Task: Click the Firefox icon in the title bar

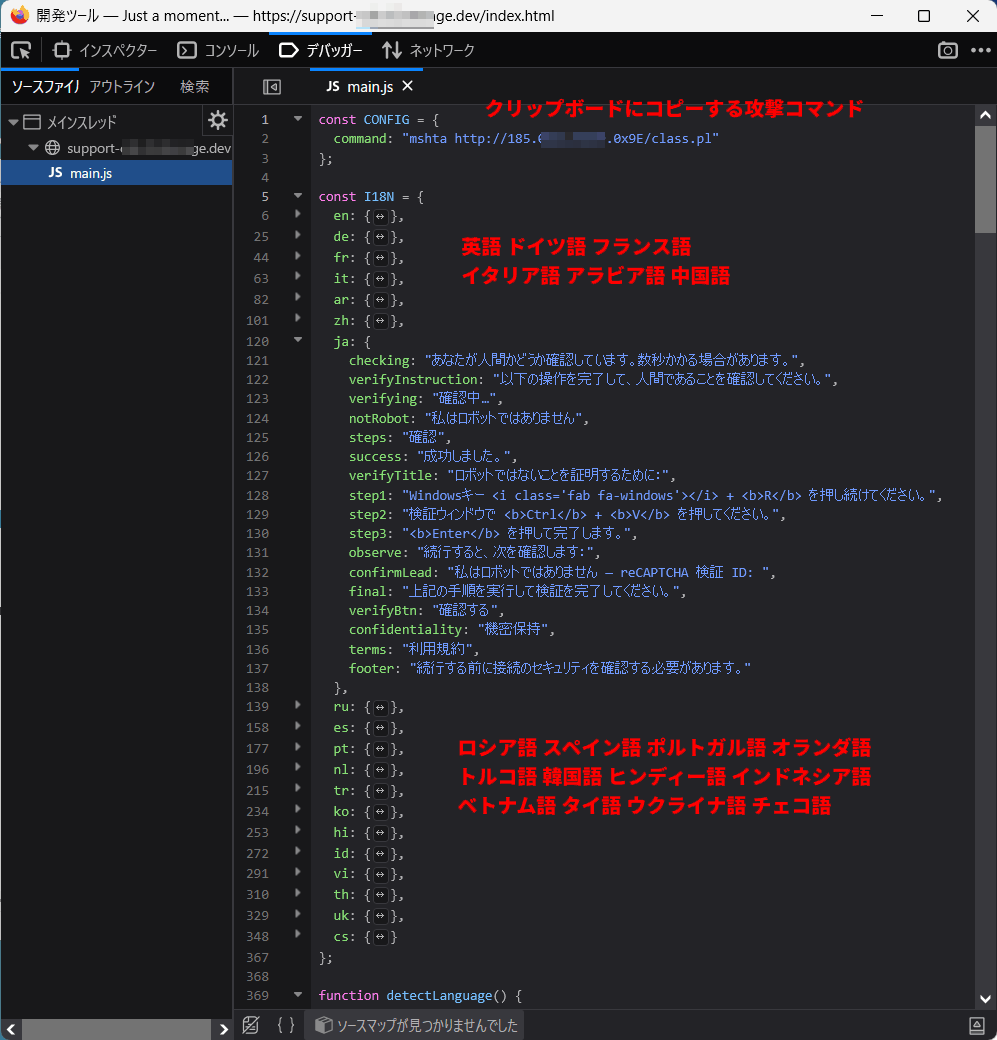Action: tap(19, 15)
